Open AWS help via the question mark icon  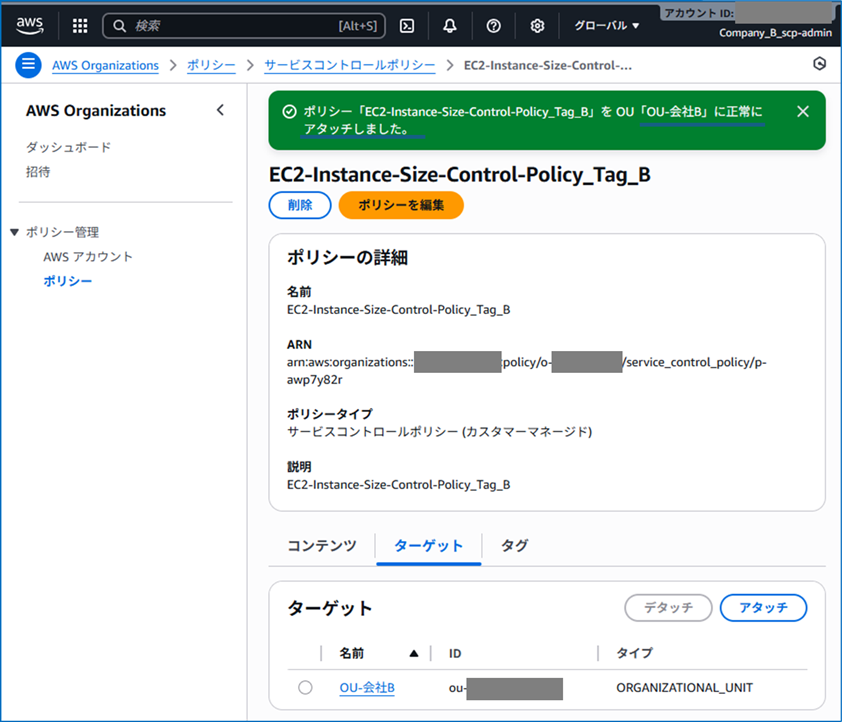pos(493,26)
